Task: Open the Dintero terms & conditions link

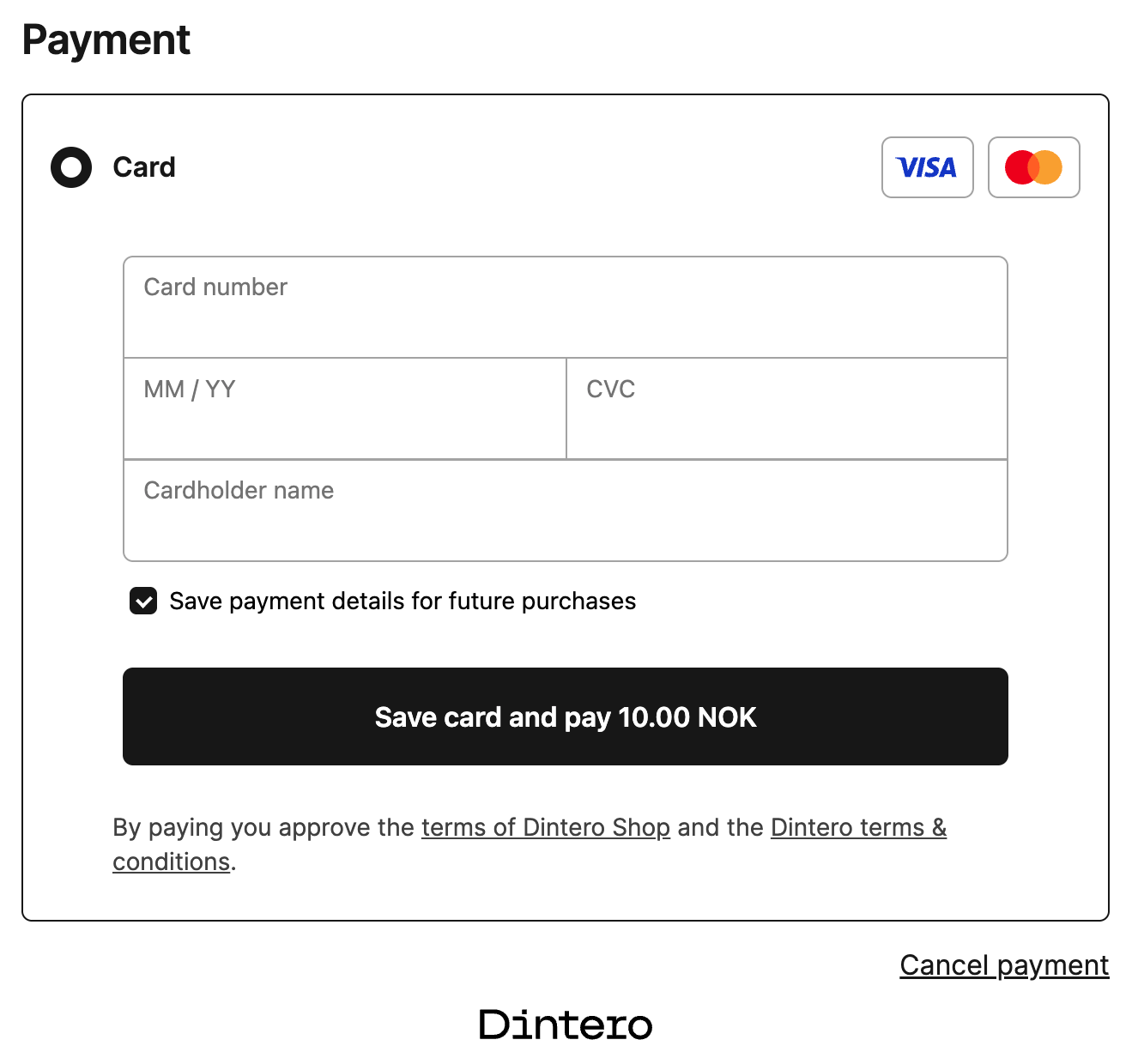Action: (858, 827)
